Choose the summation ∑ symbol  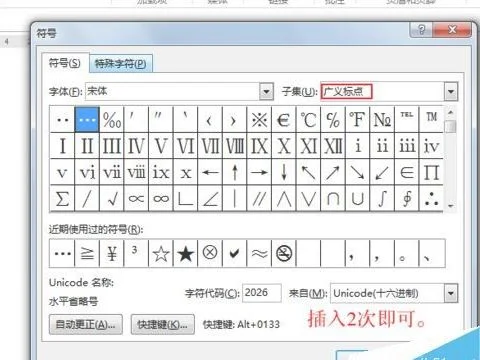click(62, 198)
